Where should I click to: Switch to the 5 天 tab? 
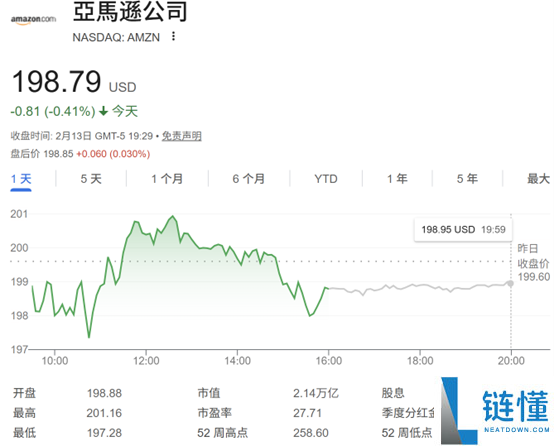point(91,179)
